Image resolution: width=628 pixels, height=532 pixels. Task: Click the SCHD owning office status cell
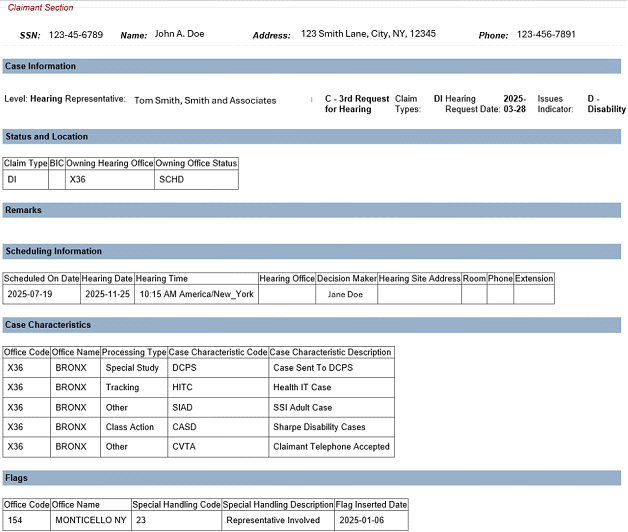coord(172,180)
